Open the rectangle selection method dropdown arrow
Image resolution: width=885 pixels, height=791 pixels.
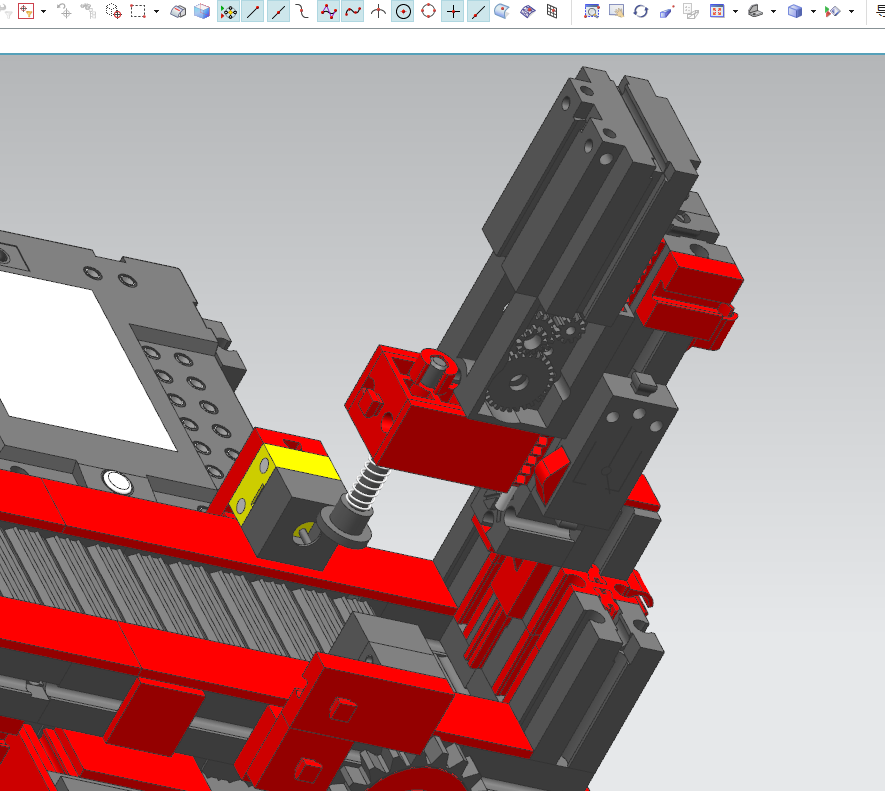(x=156, y=11)
